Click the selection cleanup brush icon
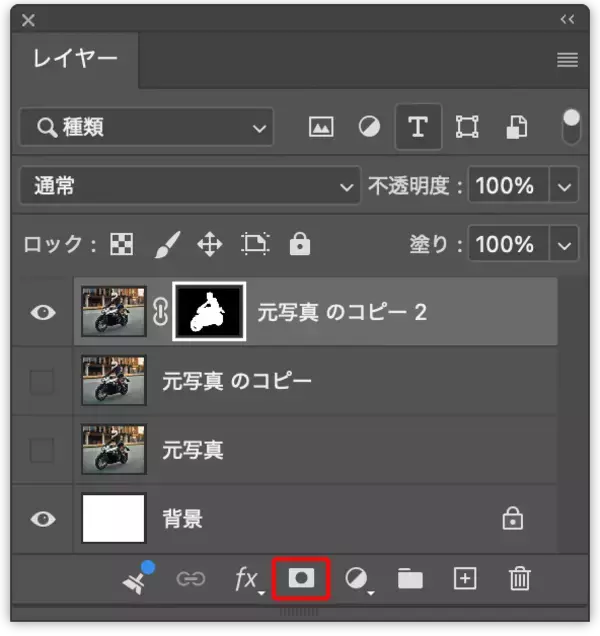The height and width of the screenshot is (636, 600). [x=138, y=578]
